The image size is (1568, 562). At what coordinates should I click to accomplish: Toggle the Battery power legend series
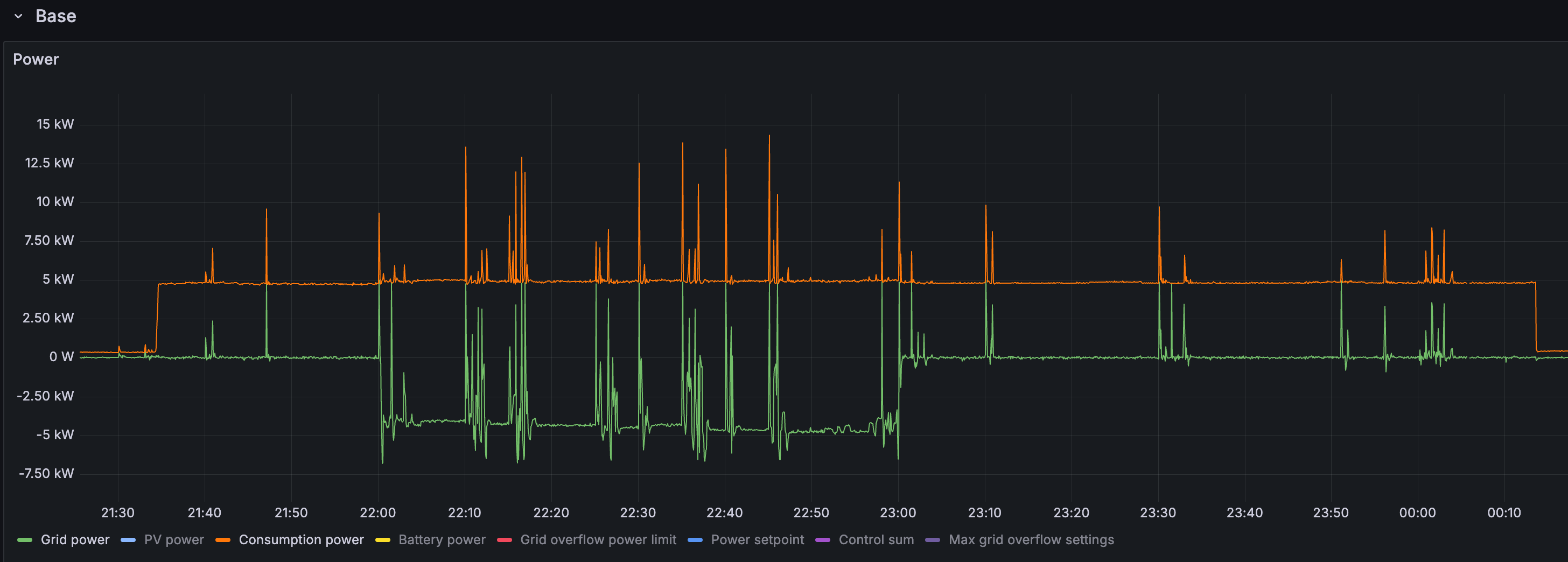pyautogui.click(x=442, y=539)
